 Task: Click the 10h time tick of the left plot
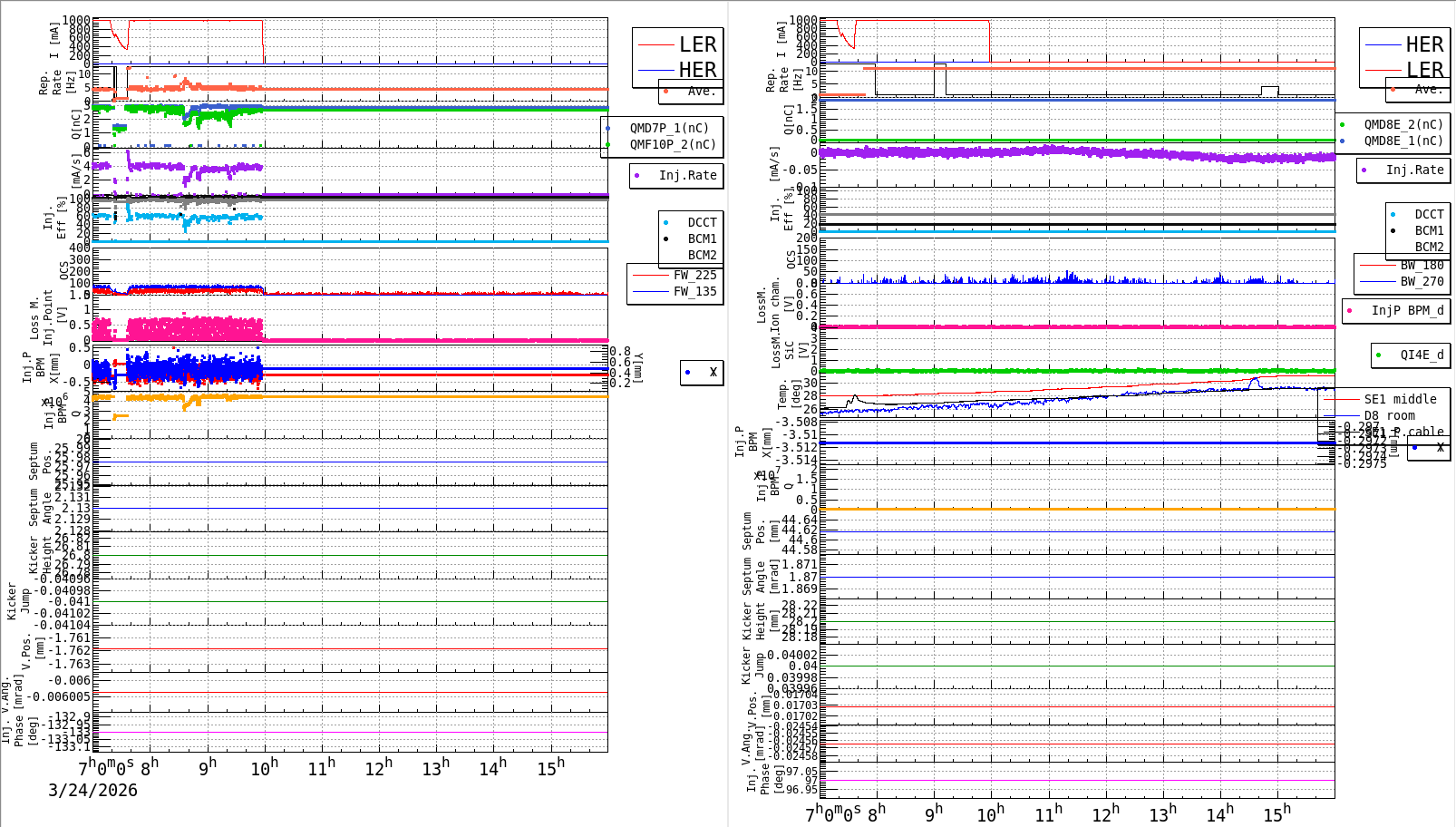coord(264,768)
